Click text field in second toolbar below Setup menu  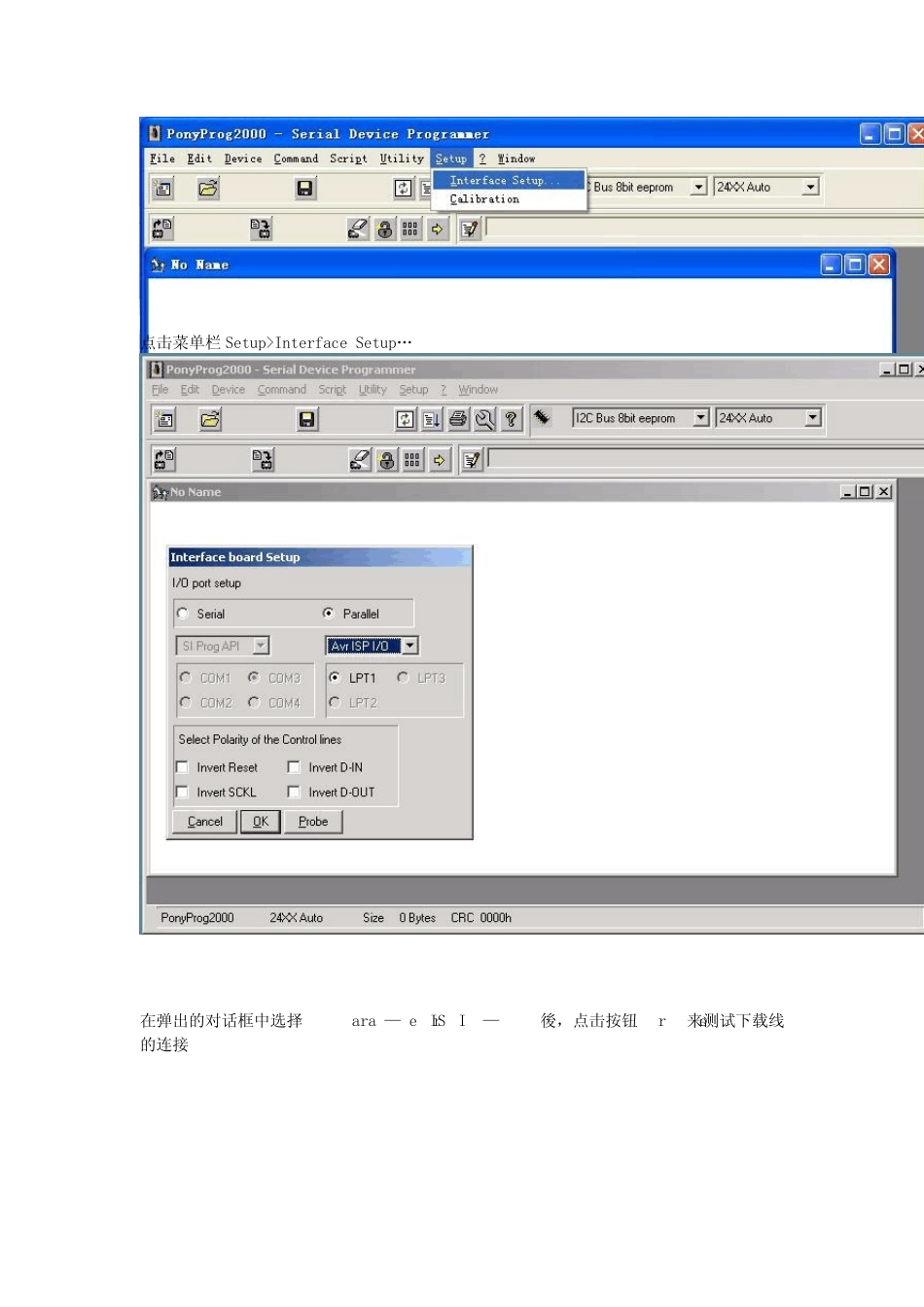coord(704,229)
